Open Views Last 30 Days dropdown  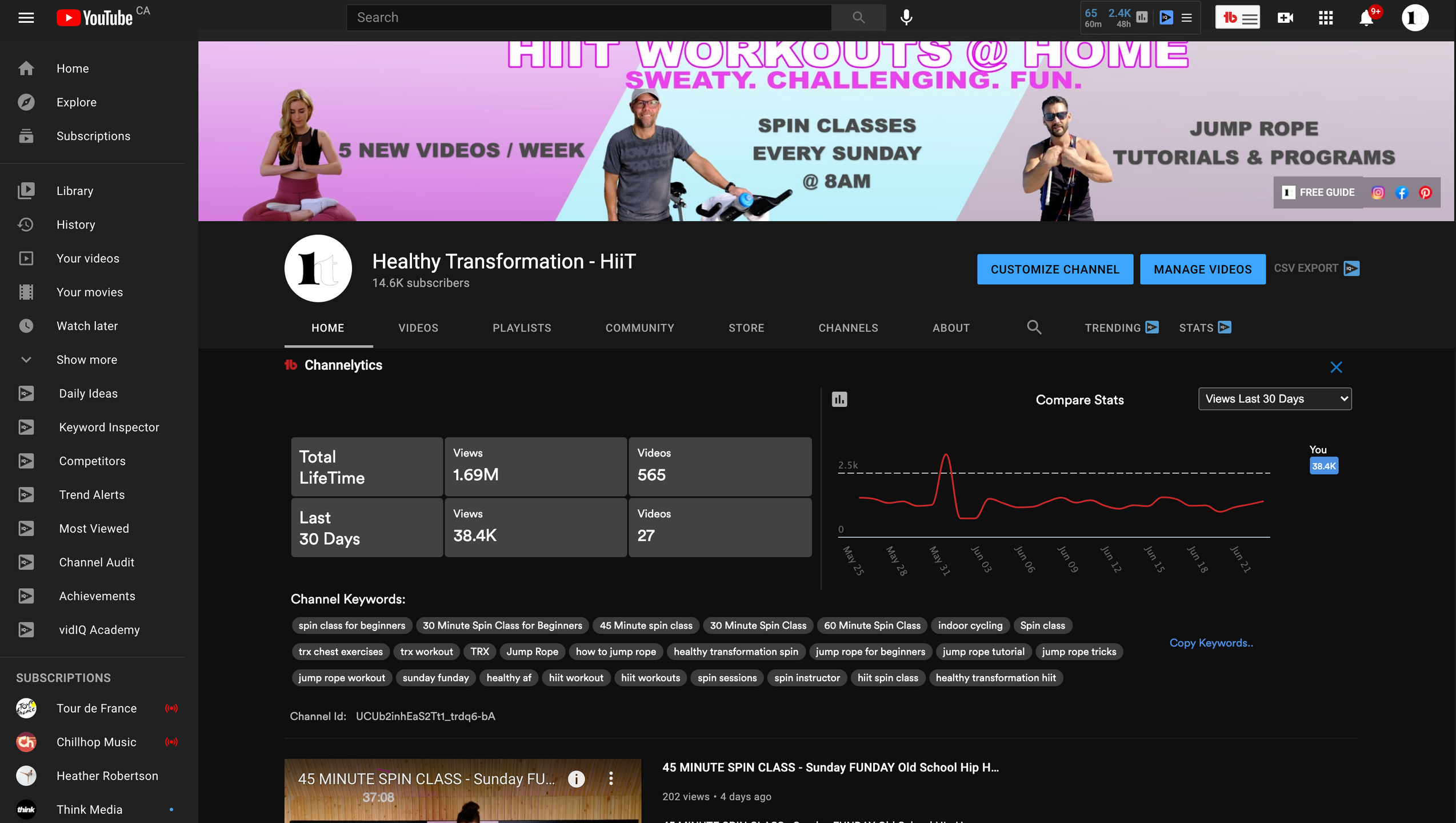coord(1275,398)
